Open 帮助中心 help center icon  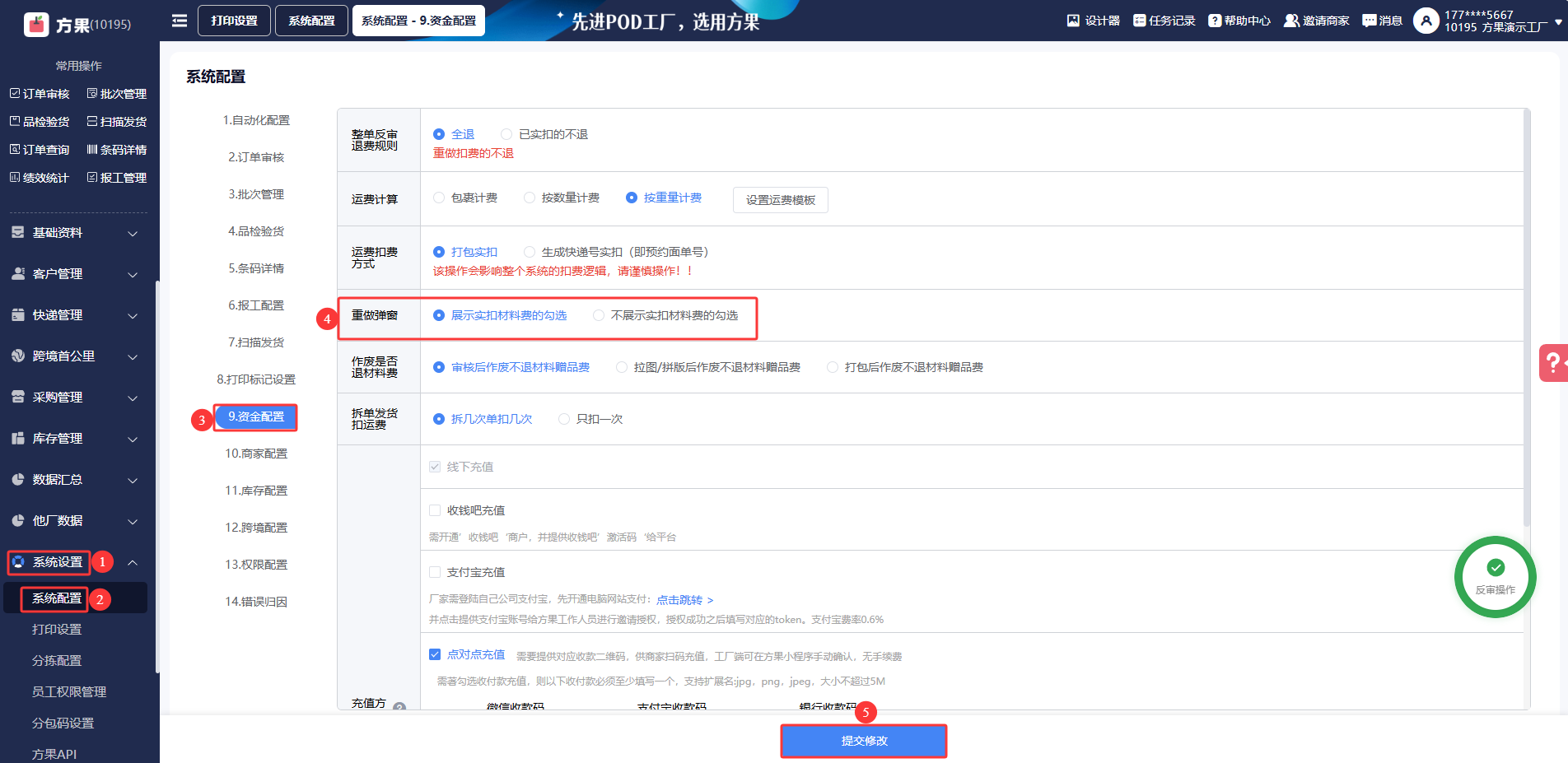point(1215,21)
